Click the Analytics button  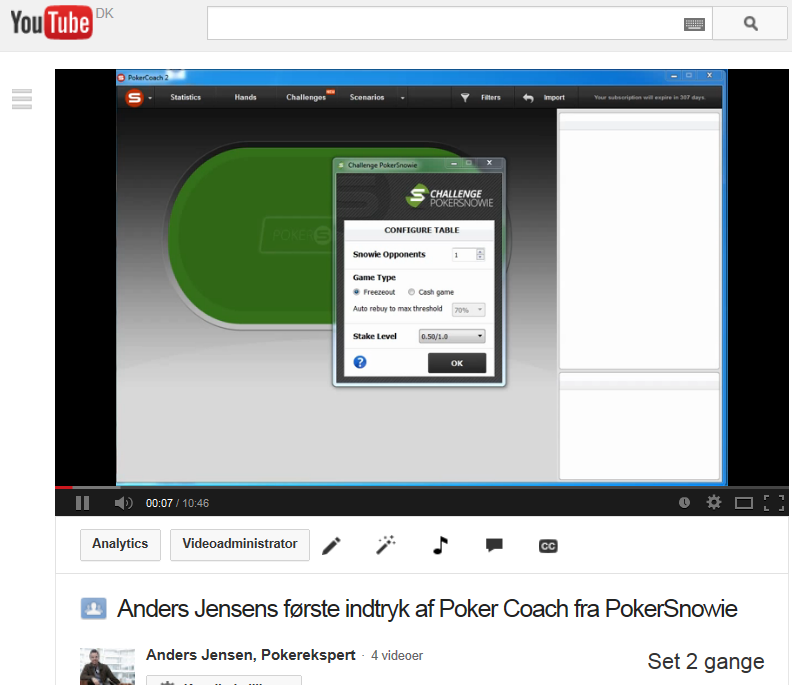[x=120, y=544]
